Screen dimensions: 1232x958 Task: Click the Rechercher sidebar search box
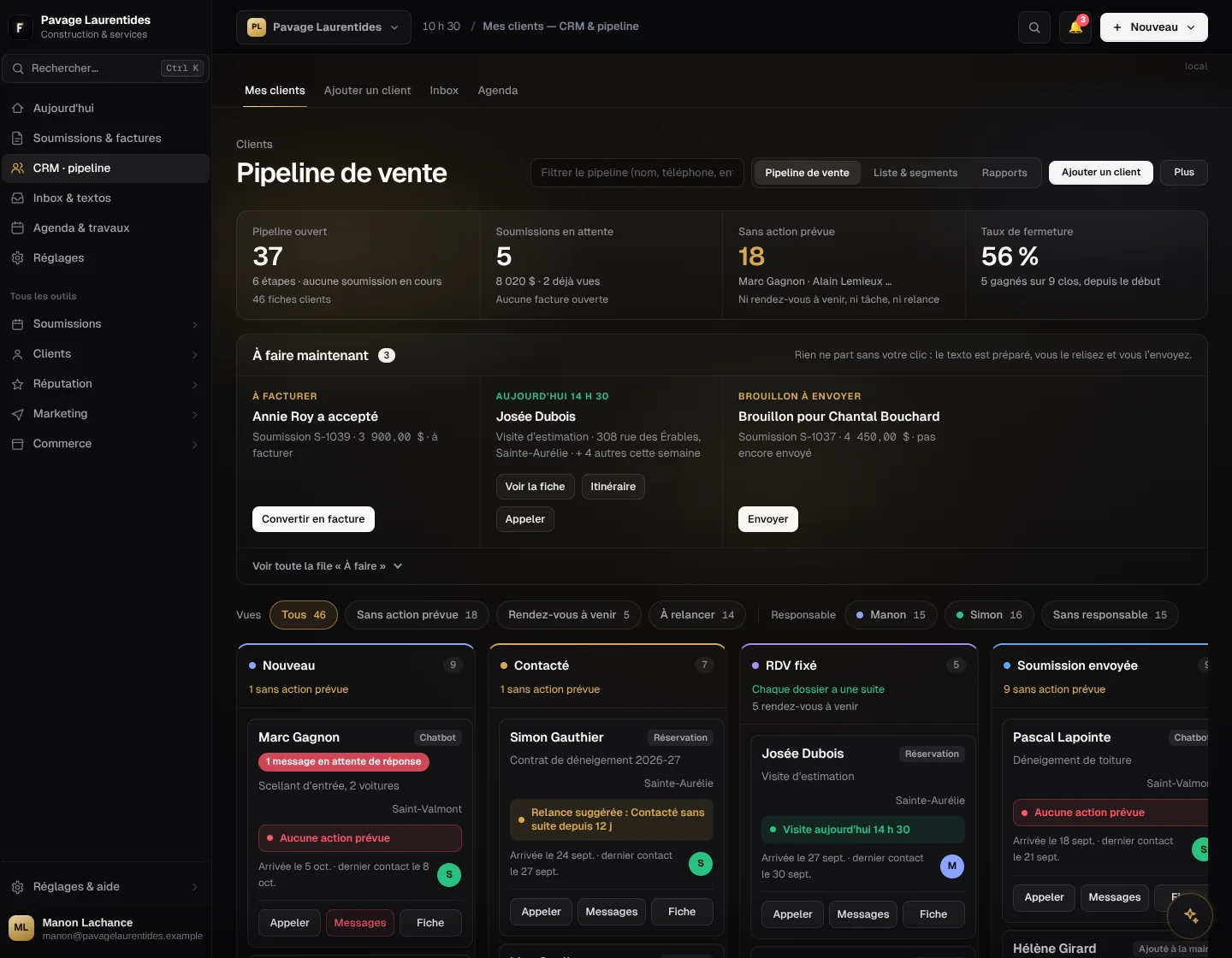pos(106,68)
